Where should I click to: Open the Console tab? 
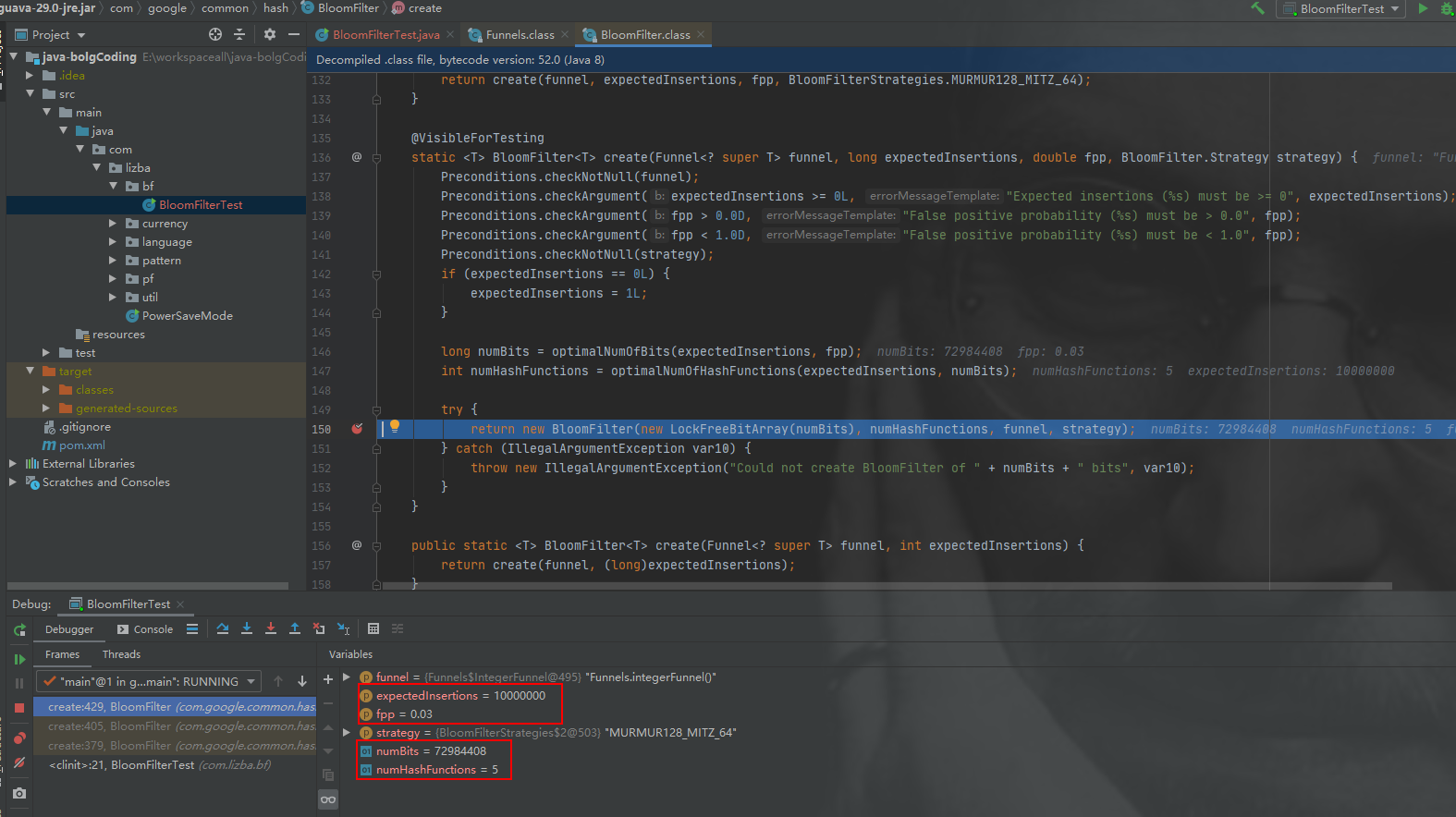[x=145, y=629]
